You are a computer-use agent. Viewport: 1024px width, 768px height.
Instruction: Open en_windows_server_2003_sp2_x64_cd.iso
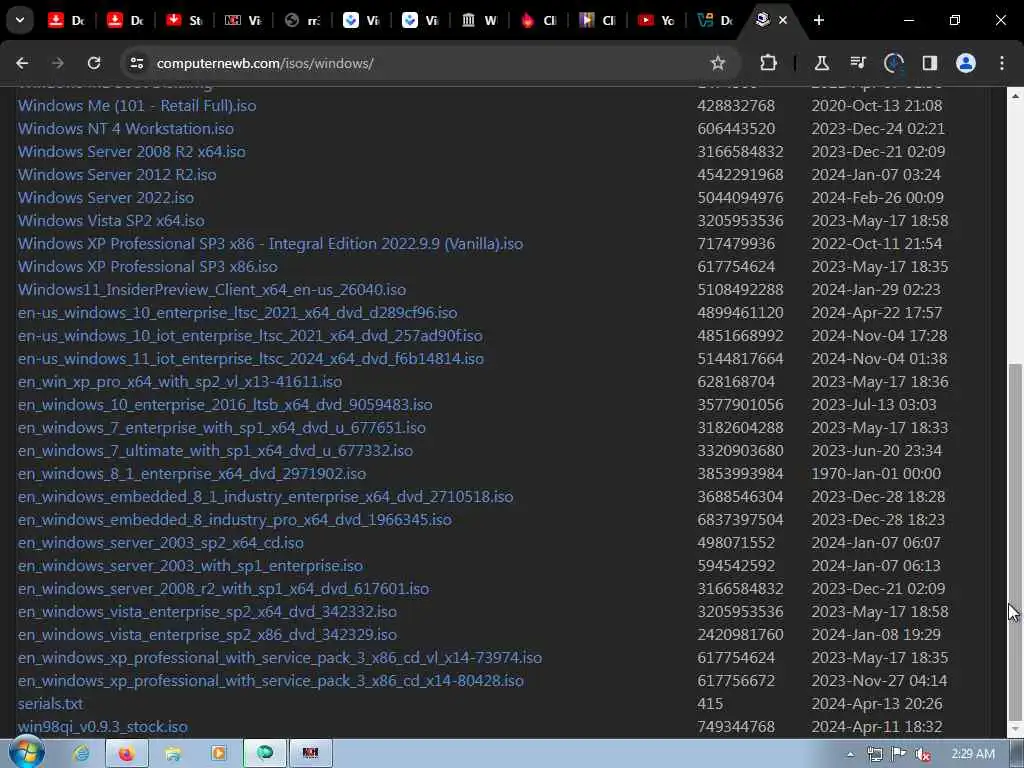161,543
